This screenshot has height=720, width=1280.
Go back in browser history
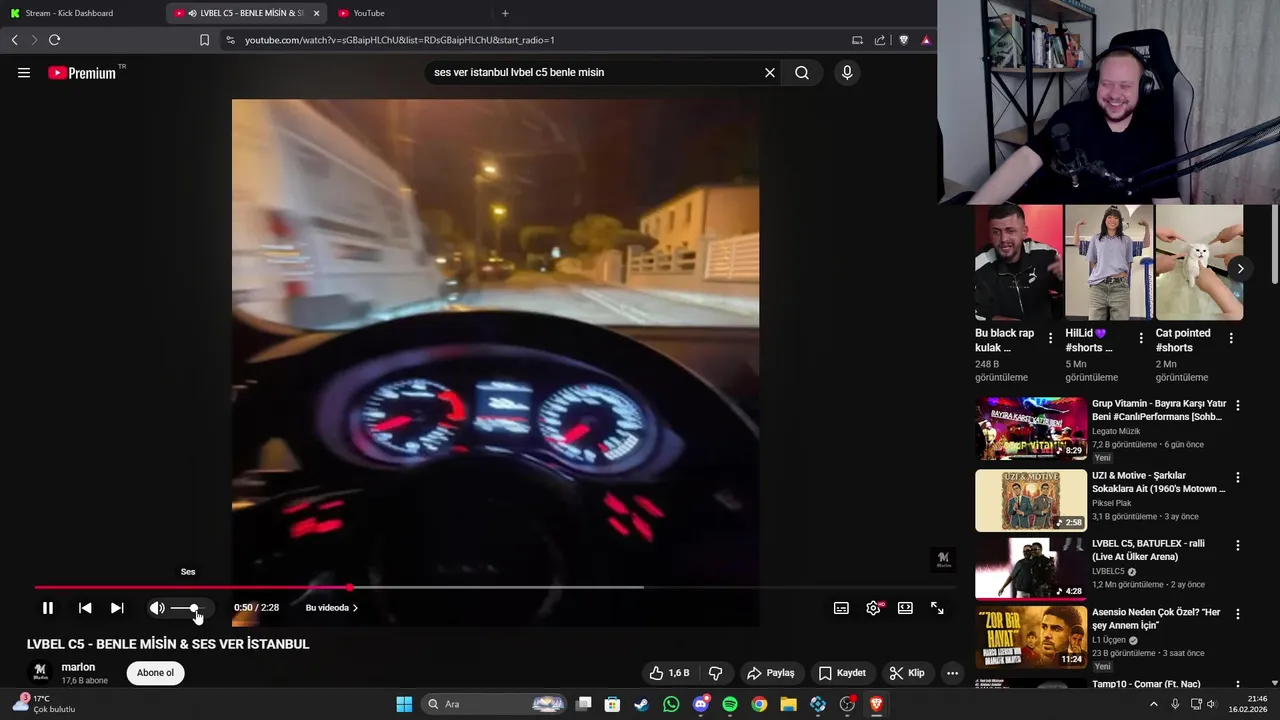pos(14,40)
